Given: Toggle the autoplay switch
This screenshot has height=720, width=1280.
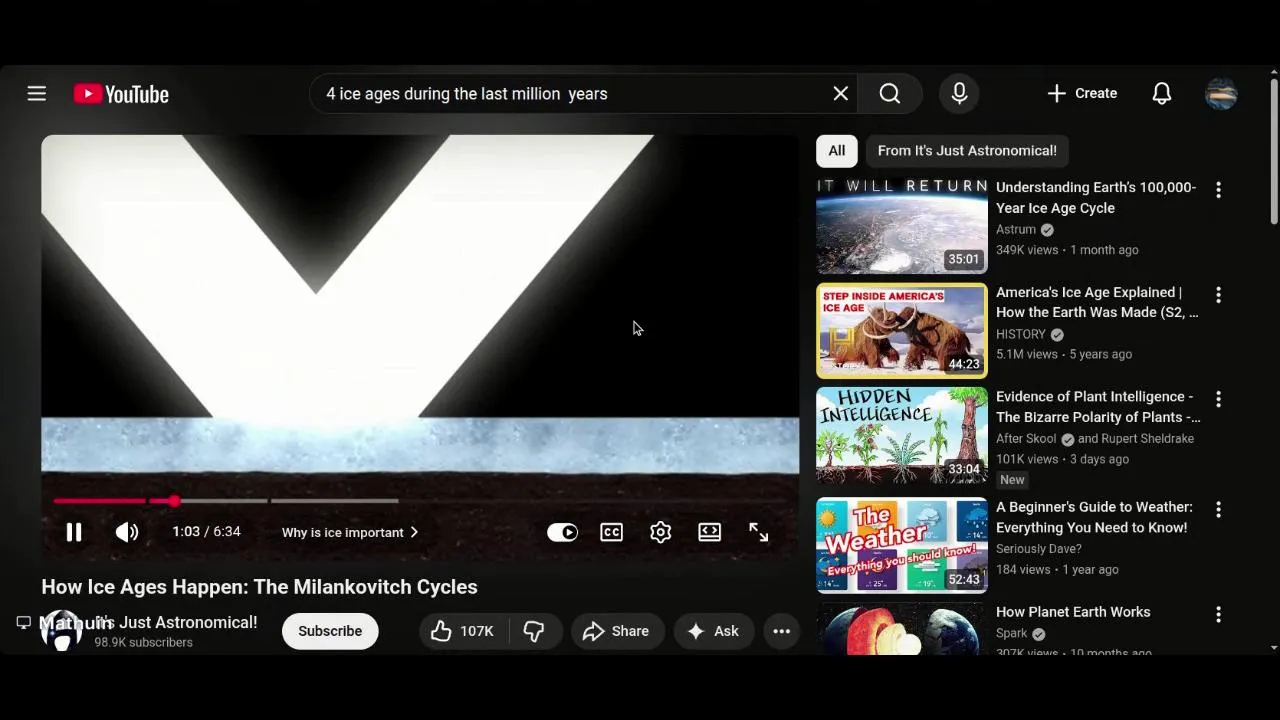Looking at the screenshot, I should point(562,532).
